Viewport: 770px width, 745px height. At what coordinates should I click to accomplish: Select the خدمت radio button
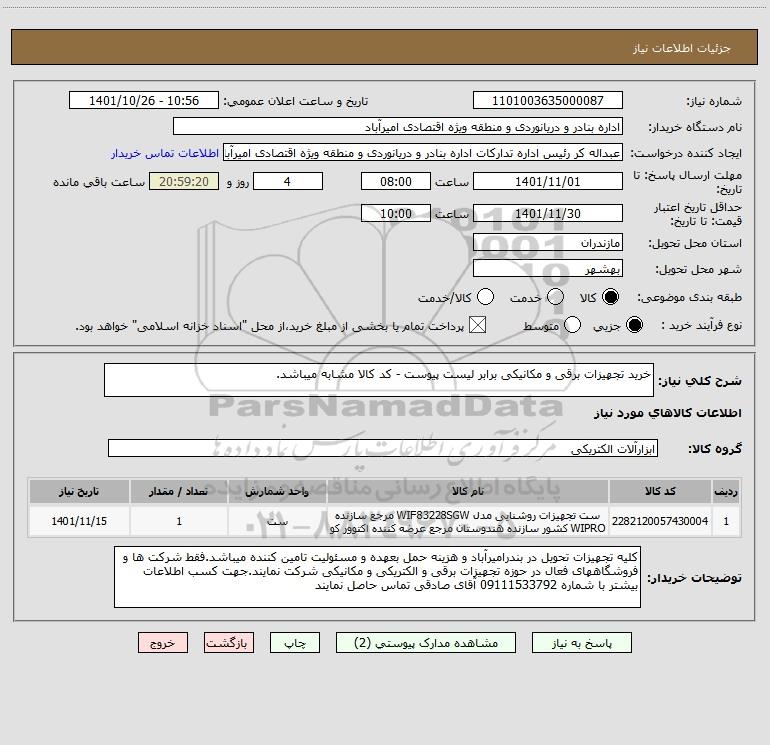click(x=555, y=297)
